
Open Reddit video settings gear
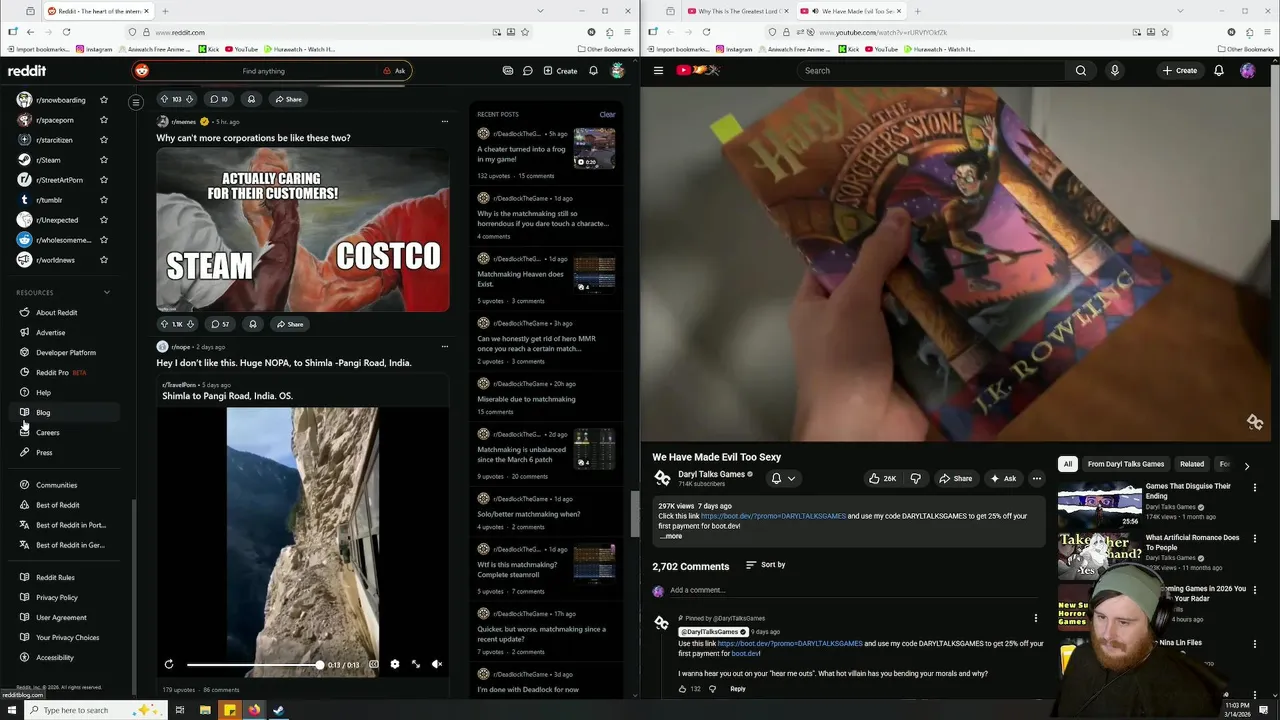394,664
